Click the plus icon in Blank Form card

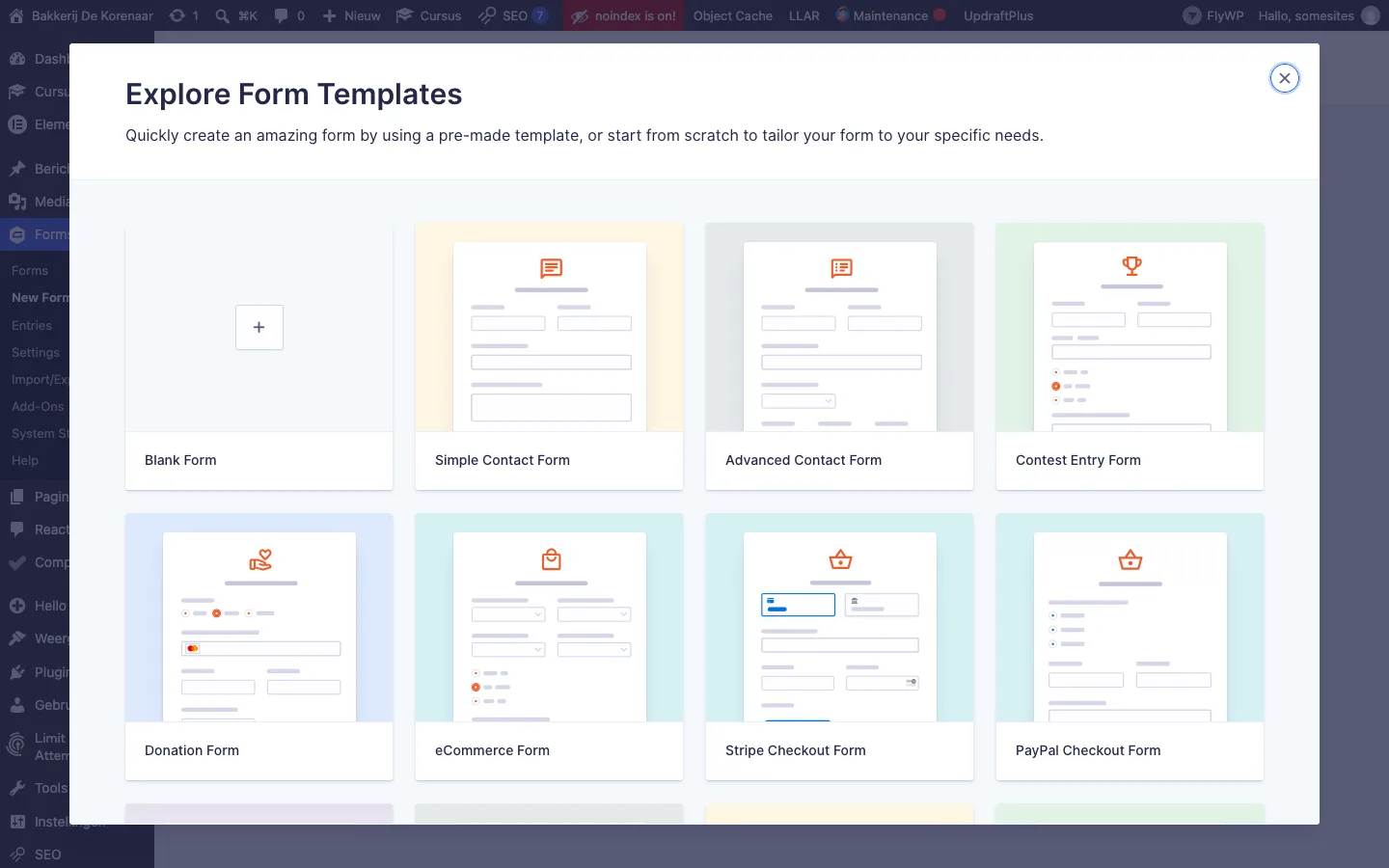(x=259, y=327)
